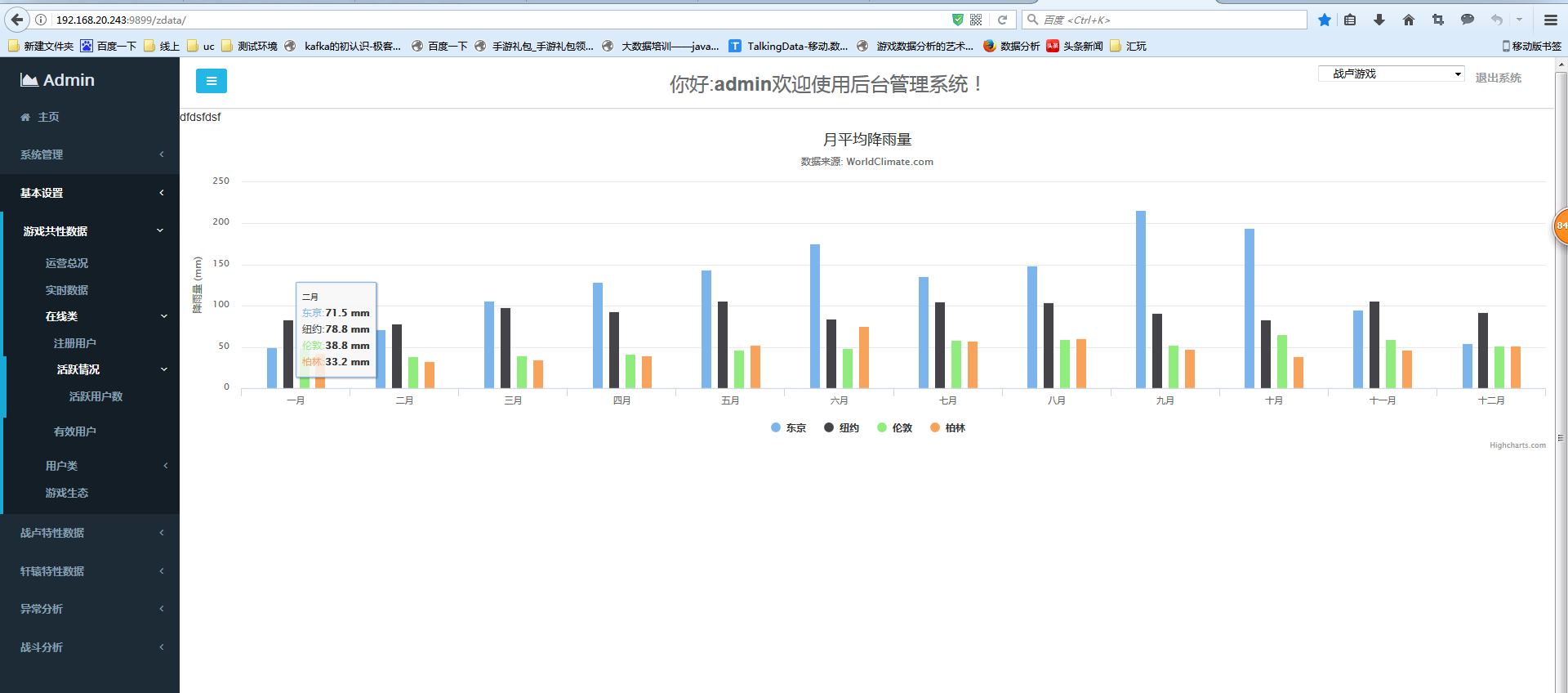Open the 百度一下 paw bookmark

tap(108, 46)
